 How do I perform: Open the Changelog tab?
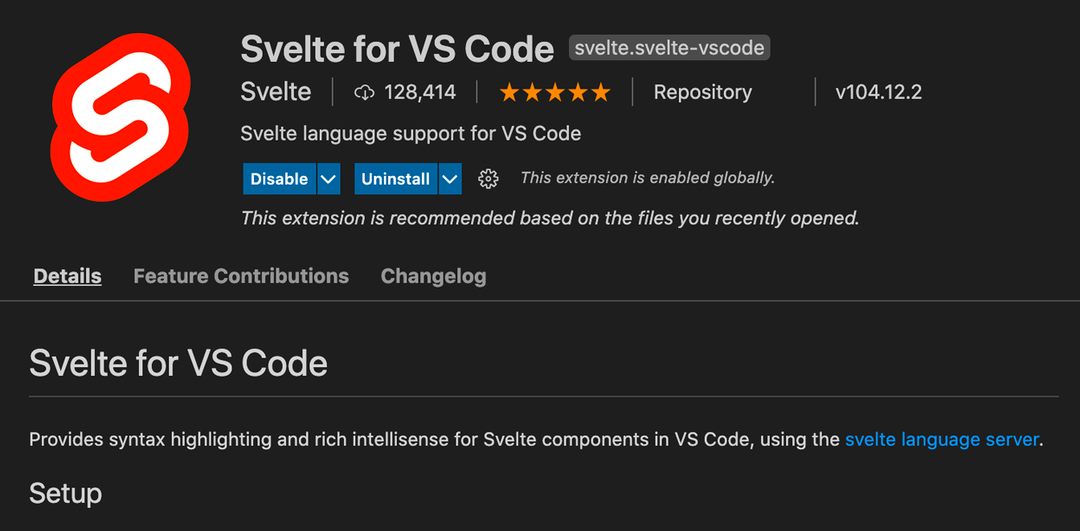tap(433, 276)
